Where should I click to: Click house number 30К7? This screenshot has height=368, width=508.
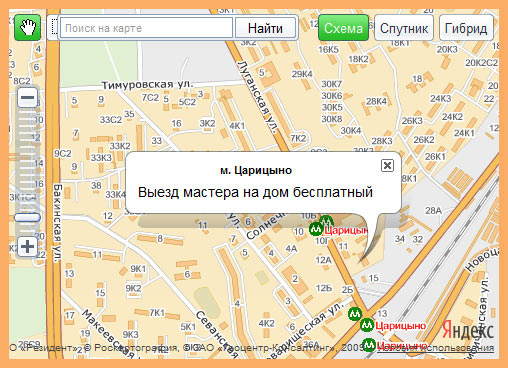click(x=332, y=84)
